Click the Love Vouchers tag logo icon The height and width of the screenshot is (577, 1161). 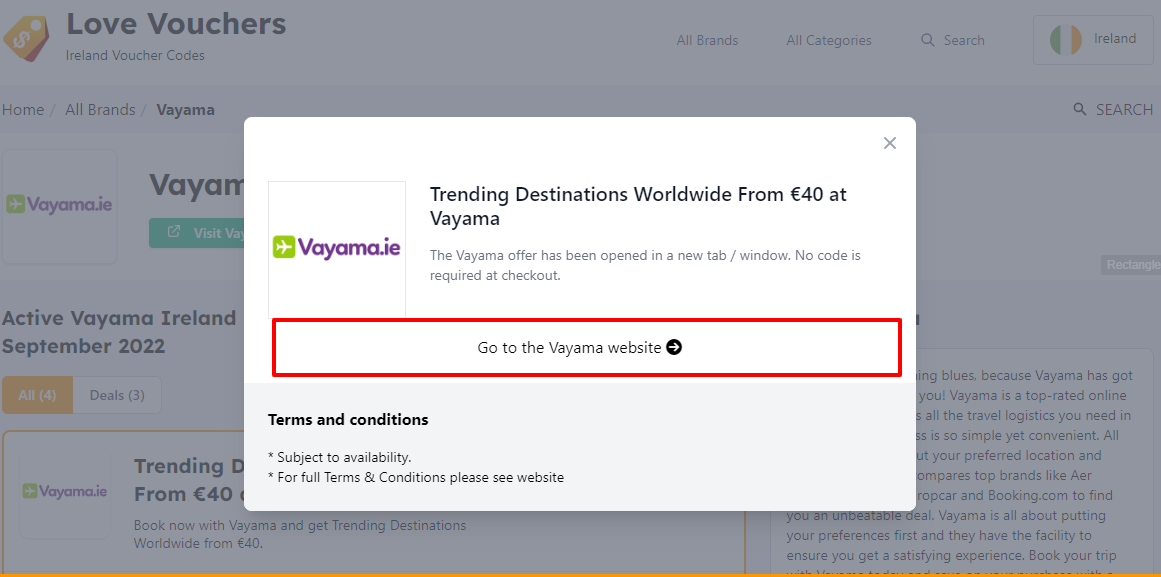click(26, 39)
